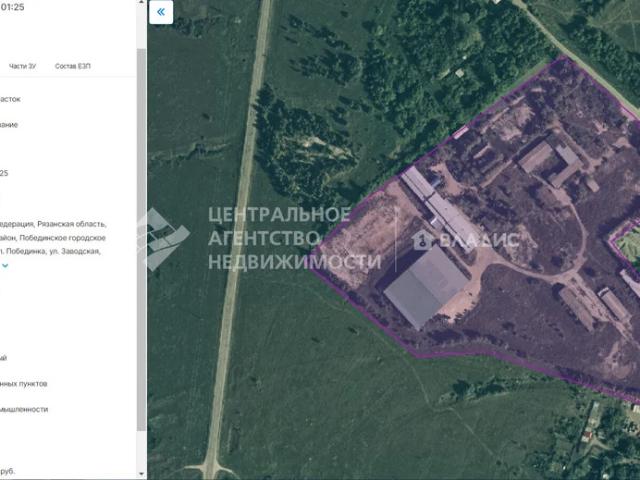
Task: Select the text ending in 'мышленности'
Action: tap(24, 409)
